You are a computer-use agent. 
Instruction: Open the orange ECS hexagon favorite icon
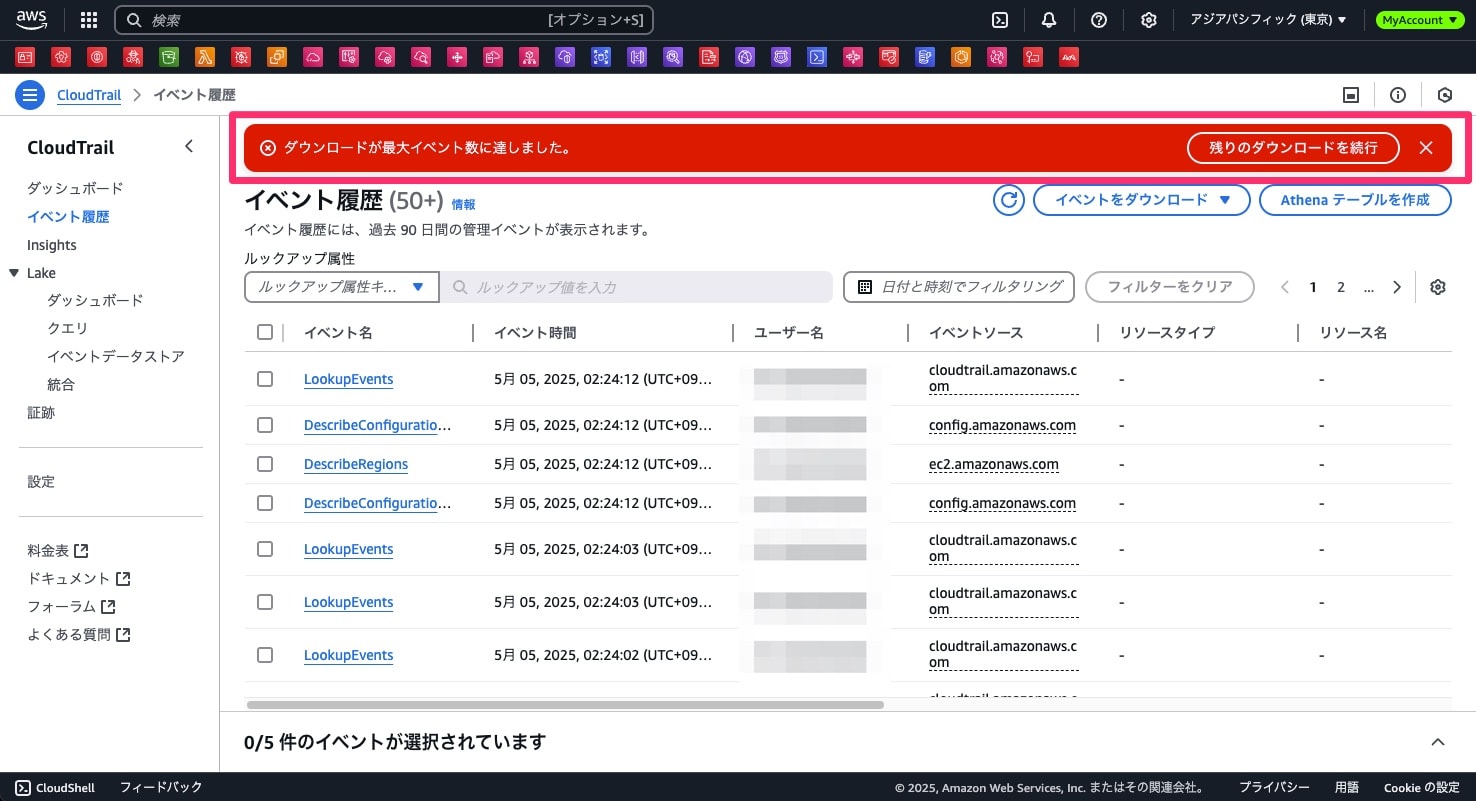[x=961, y=57]
